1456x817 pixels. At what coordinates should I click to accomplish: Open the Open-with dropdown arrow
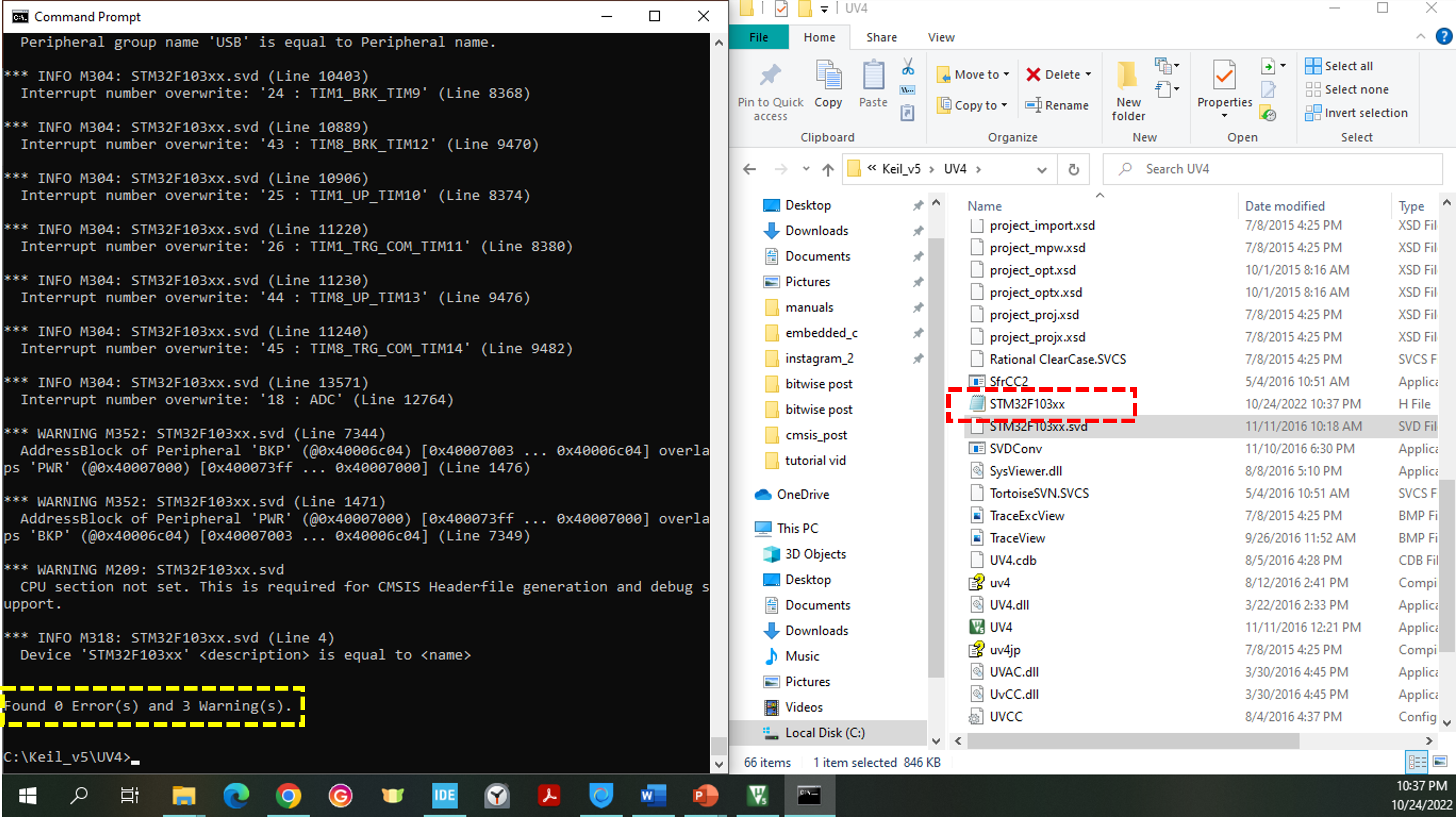(1283, 66)
